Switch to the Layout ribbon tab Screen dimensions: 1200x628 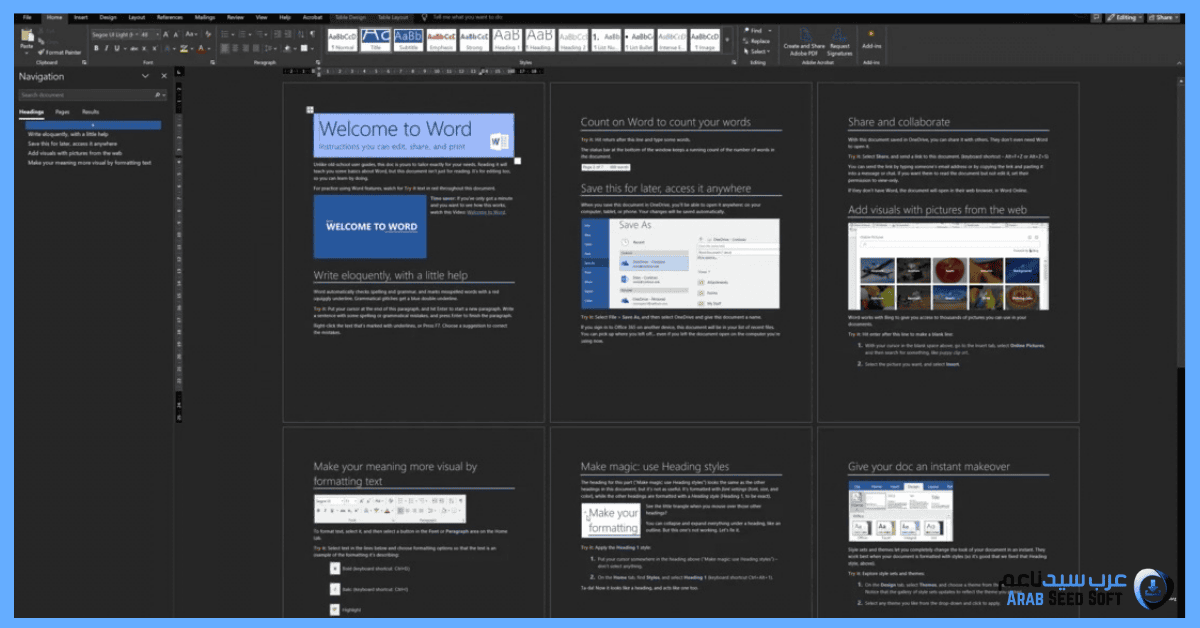137,17
